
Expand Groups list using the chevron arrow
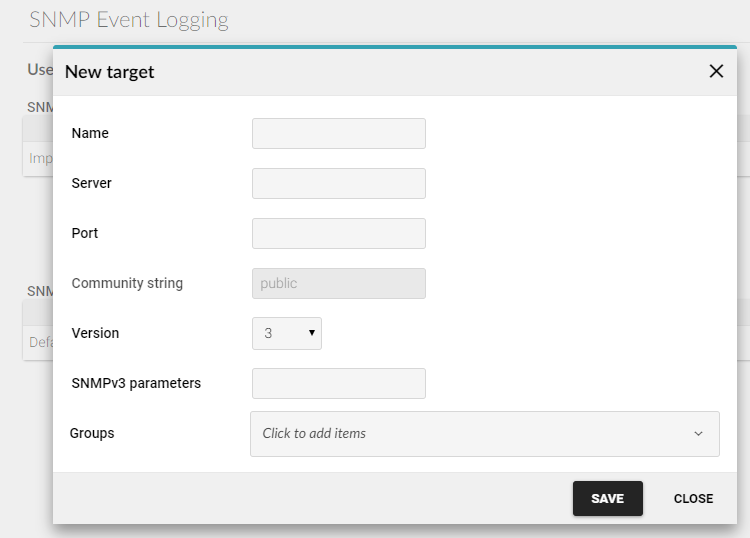[x=698, y=434]
